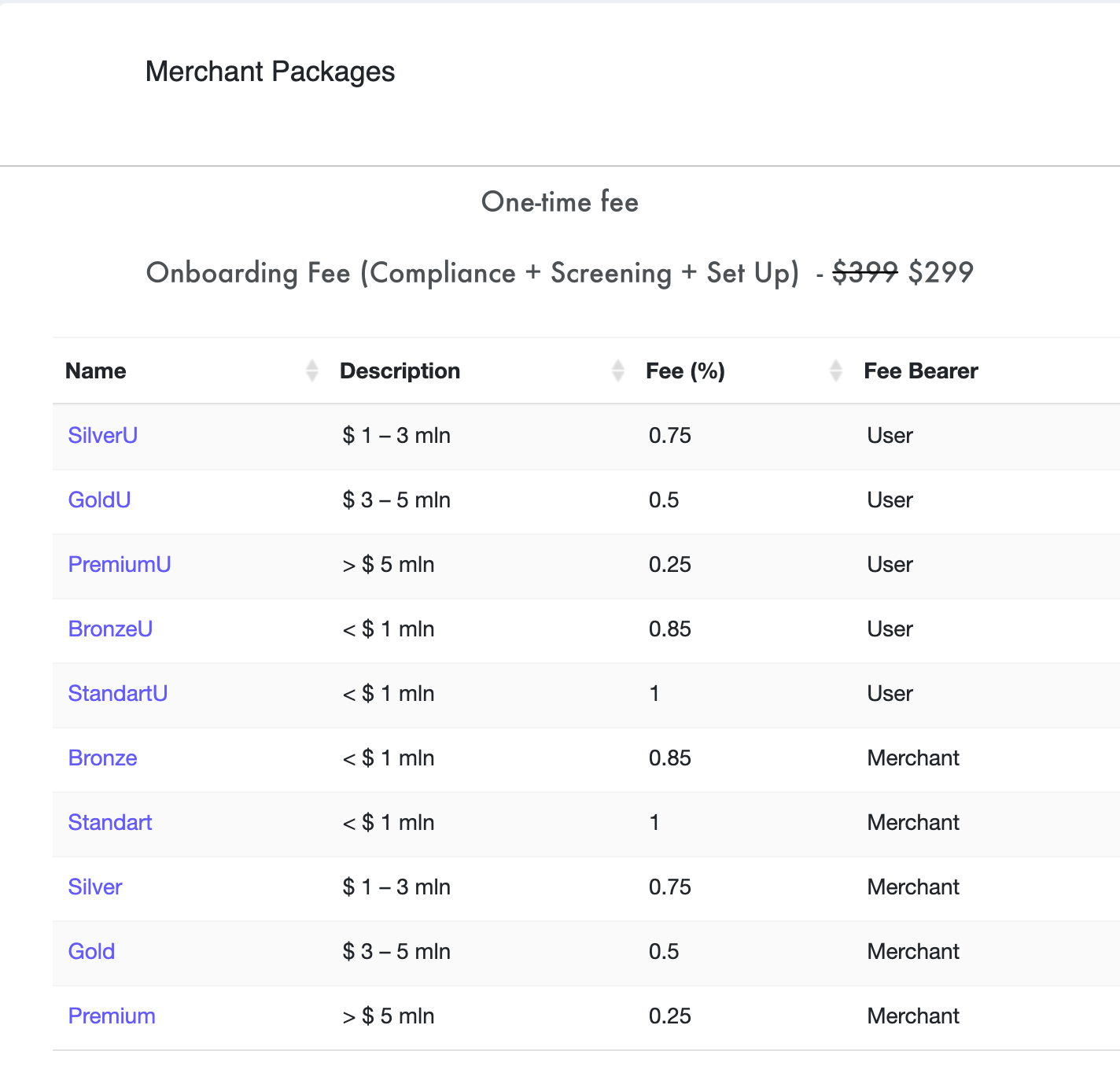Open the Premium merchant package link

(x=112, y=1016)
